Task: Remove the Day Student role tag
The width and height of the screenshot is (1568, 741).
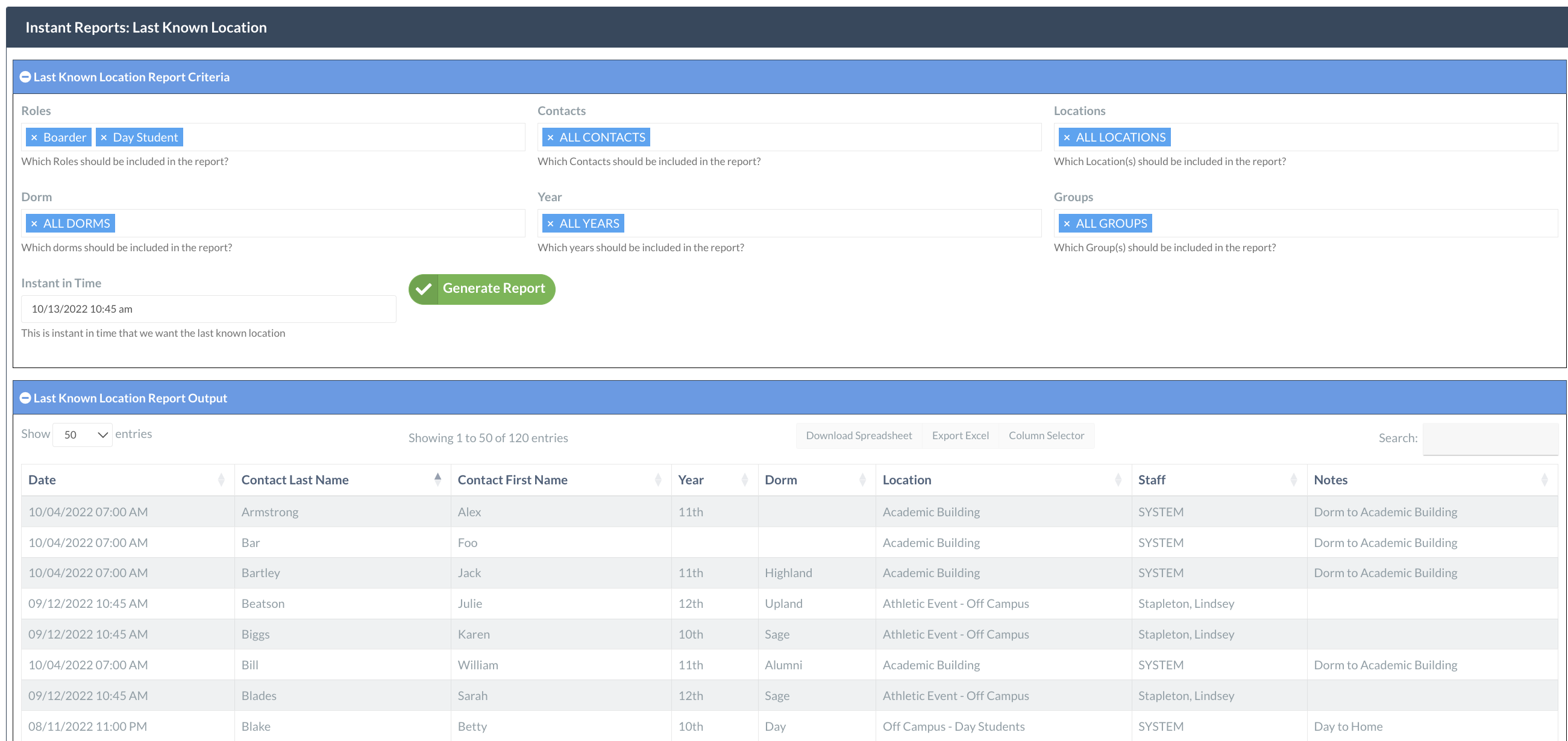Action: pyautogui.click(x=104, y=137)
